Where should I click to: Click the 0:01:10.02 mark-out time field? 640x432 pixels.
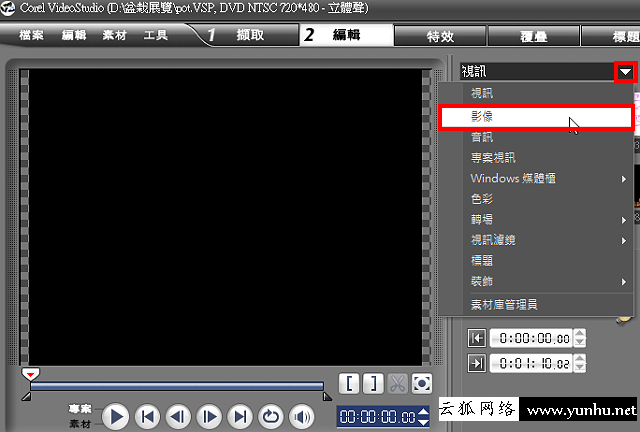tap(532, 363)
